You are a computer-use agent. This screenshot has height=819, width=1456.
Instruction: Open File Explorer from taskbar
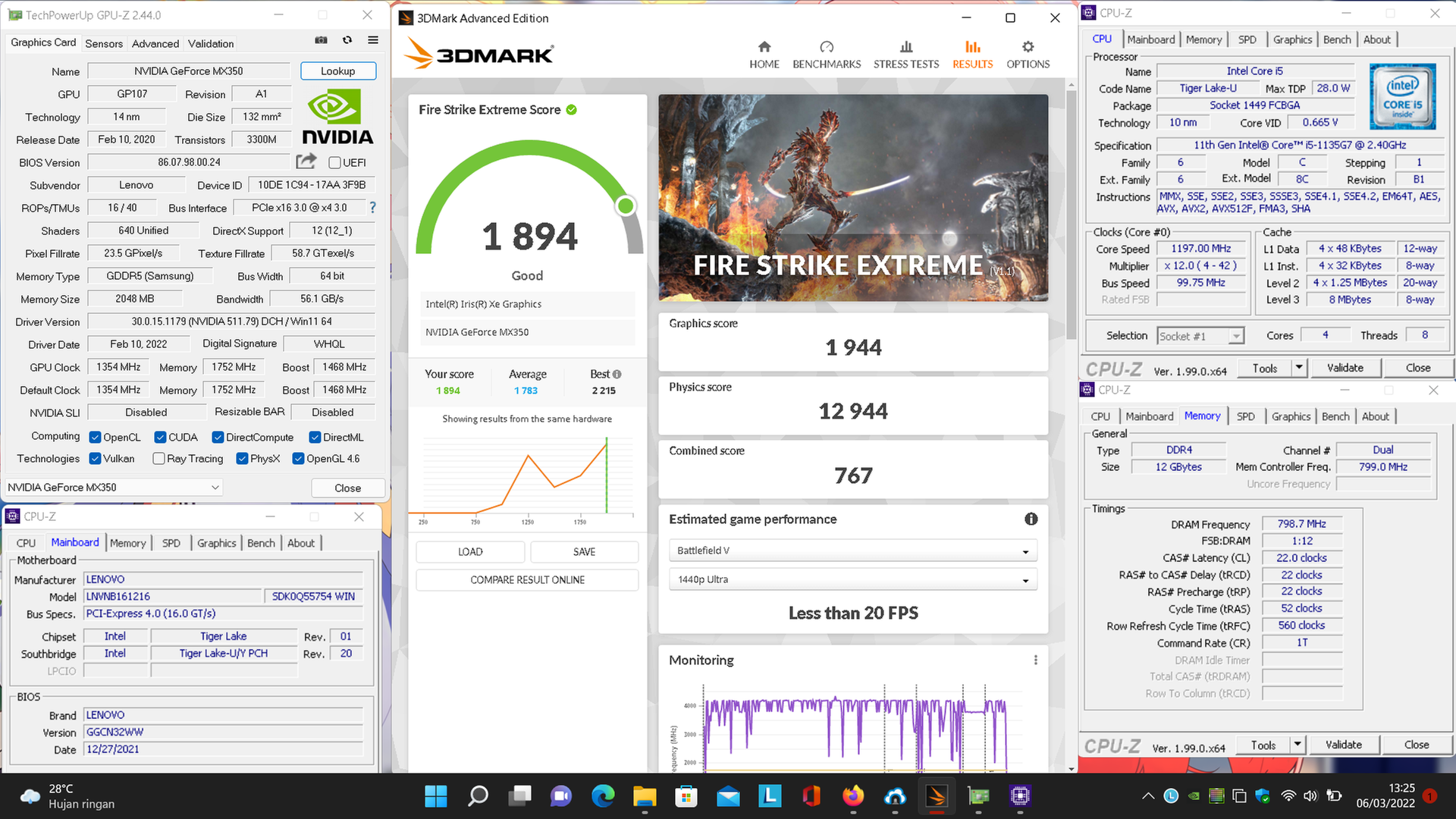645,795
